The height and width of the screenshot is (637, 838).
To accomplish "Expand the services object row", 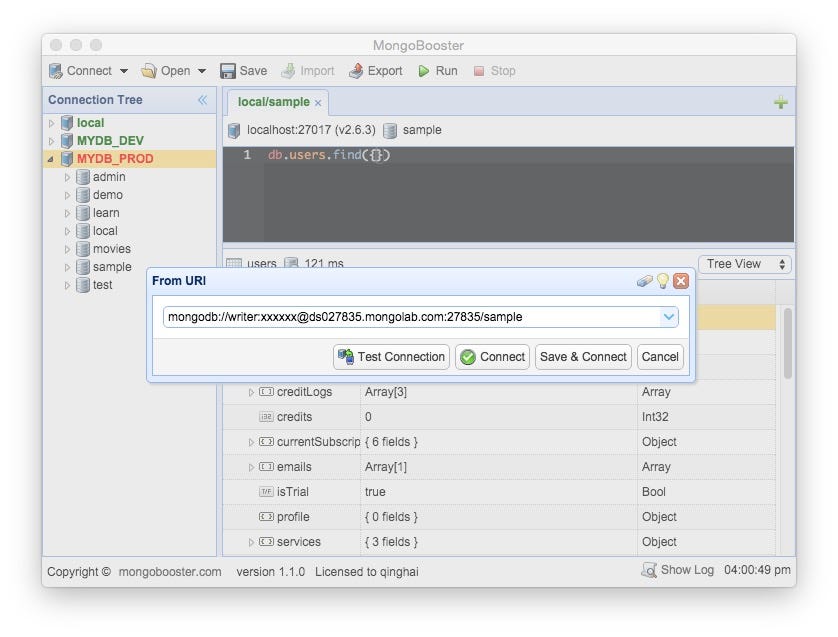I will [x=251, y=542].
